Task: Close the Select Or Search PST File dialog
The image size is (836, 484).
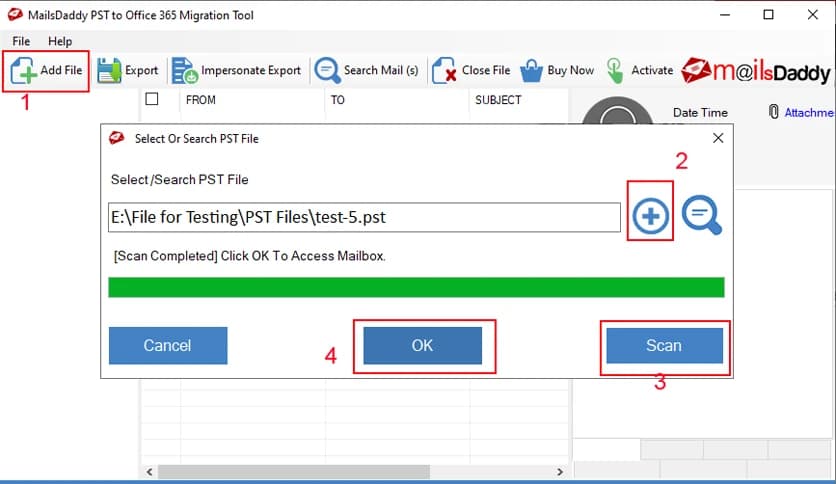Action: [x=718, y=138]
